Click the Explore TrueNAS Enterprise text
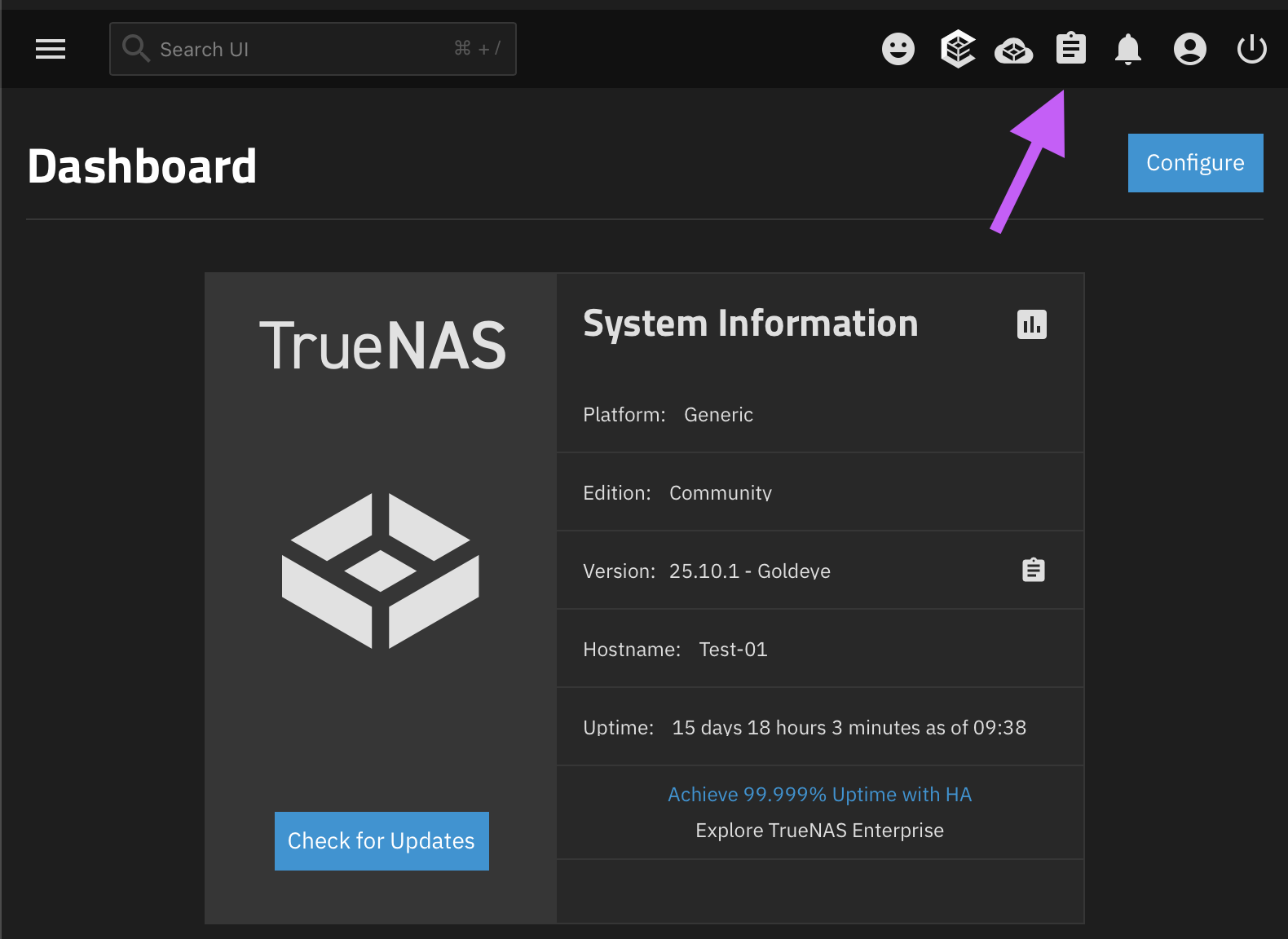The image size is (1288, 939). click(x=820, y=831)
